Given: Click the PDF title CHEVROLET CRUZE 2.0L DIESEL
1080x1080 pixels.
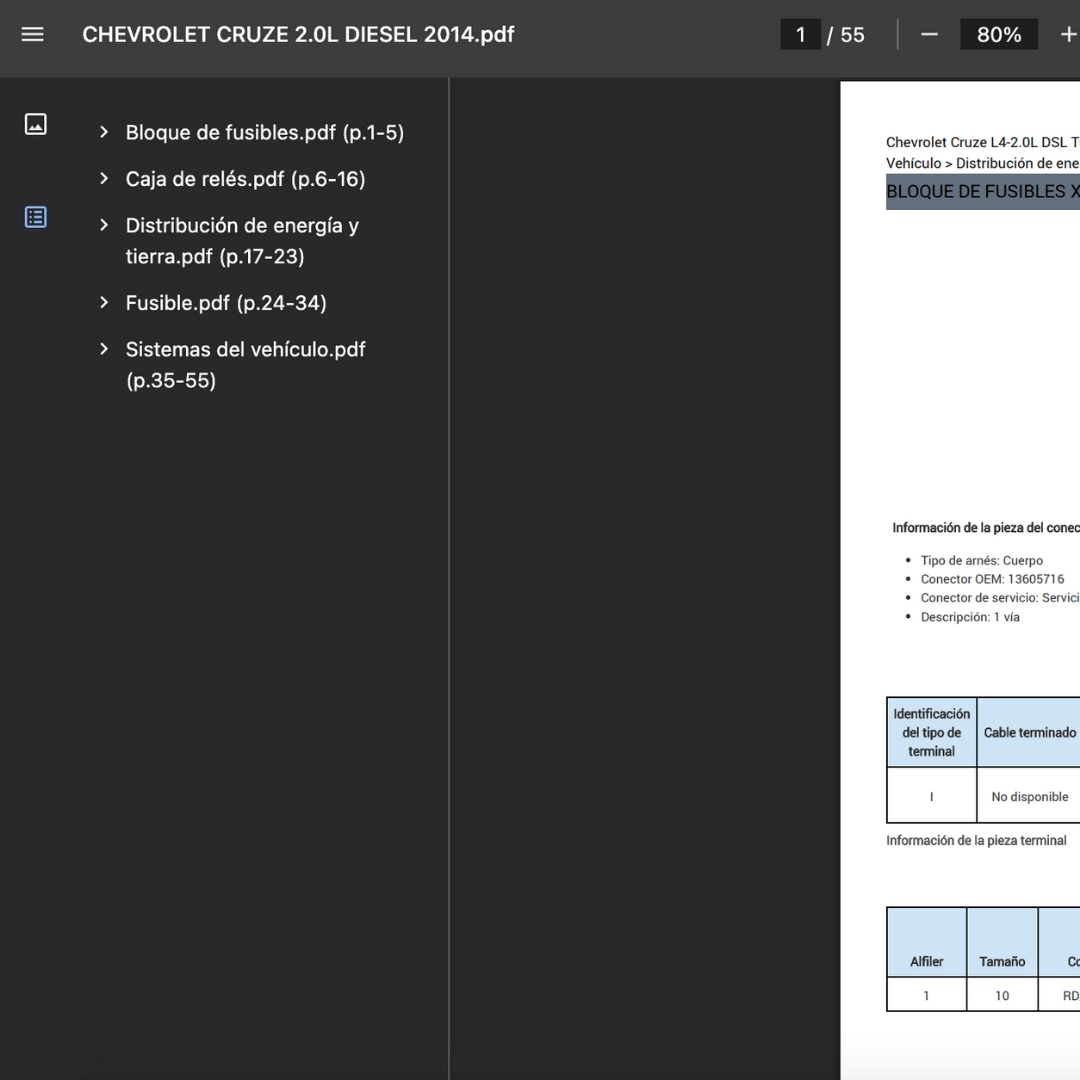Looking at the screenshot, I should point(298,34).
